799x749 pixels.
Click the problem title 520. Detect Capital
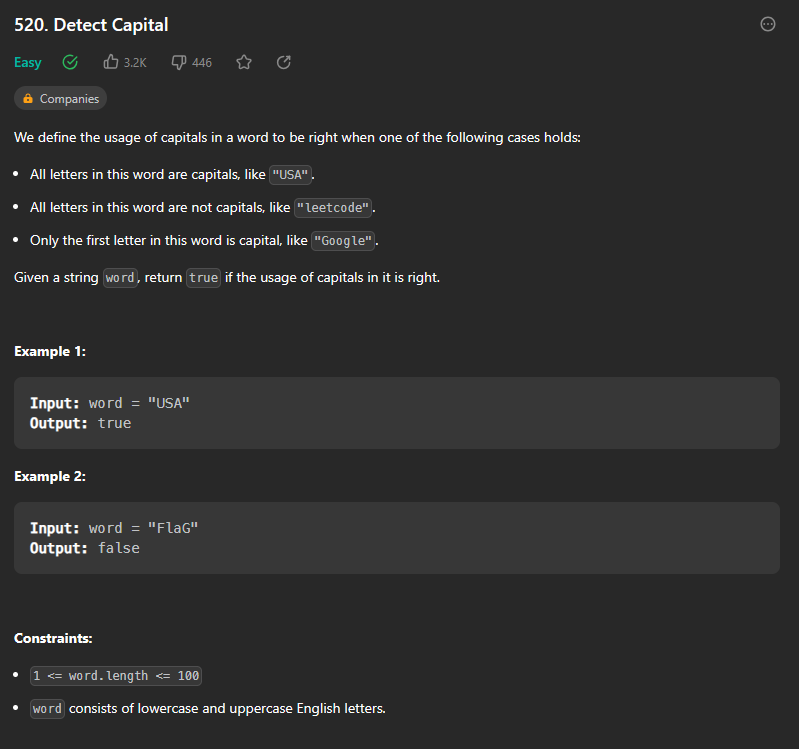coord(91,24)
